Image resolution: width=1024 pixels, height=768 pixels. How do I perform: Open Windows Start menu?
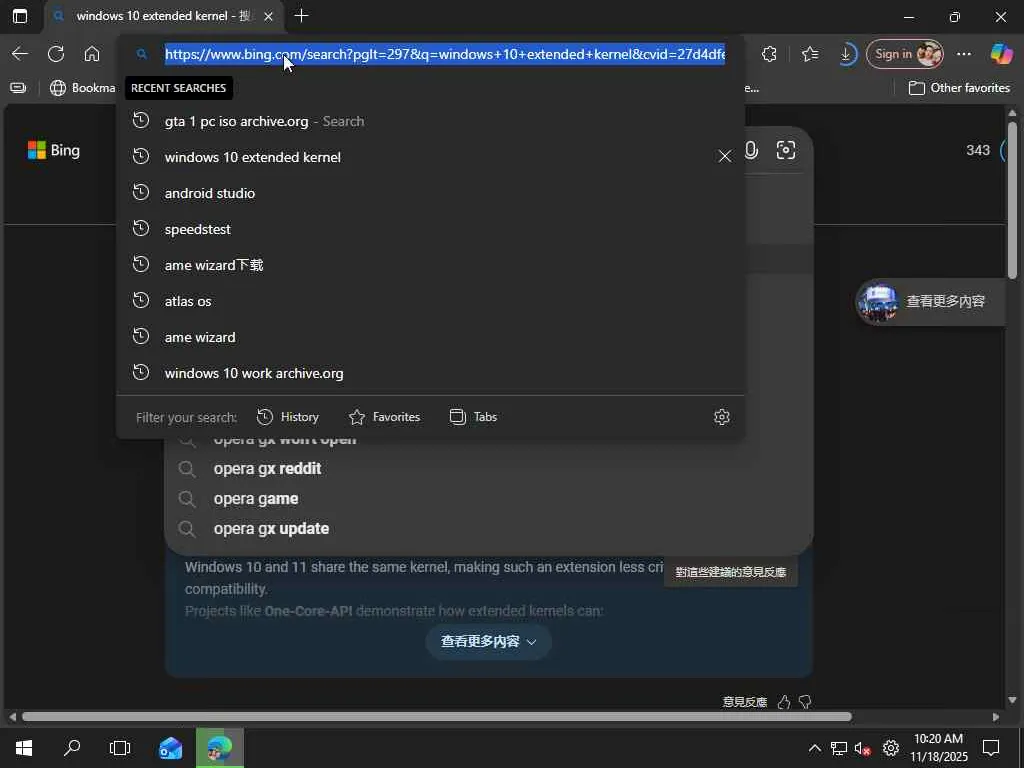(24, 748)
